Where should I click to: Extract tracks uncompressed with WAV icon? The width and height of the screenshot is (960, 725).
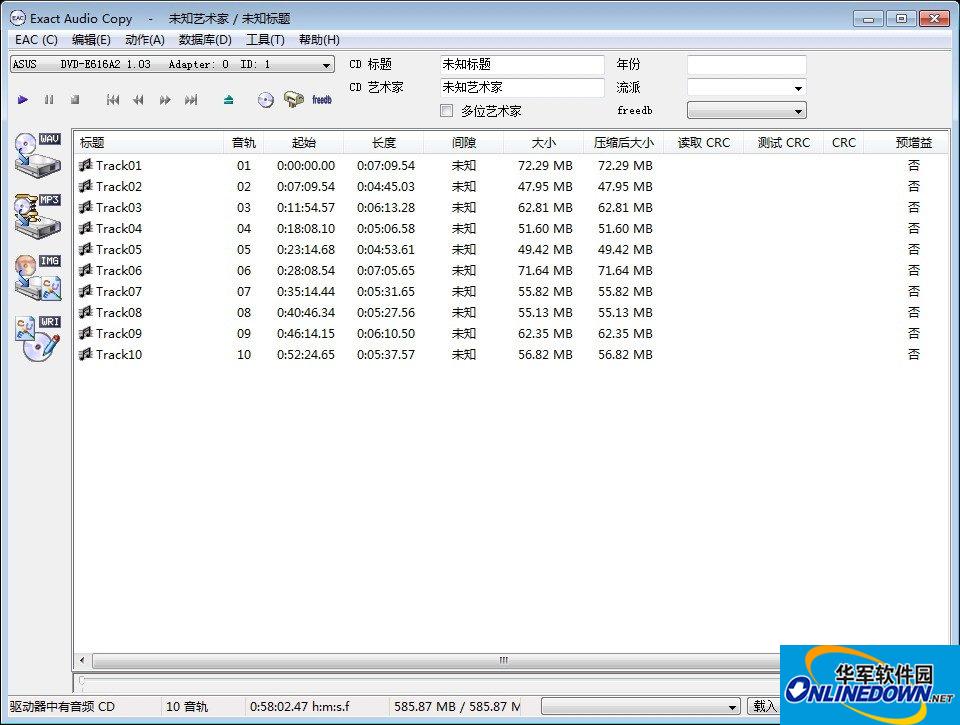click(37, 155)
